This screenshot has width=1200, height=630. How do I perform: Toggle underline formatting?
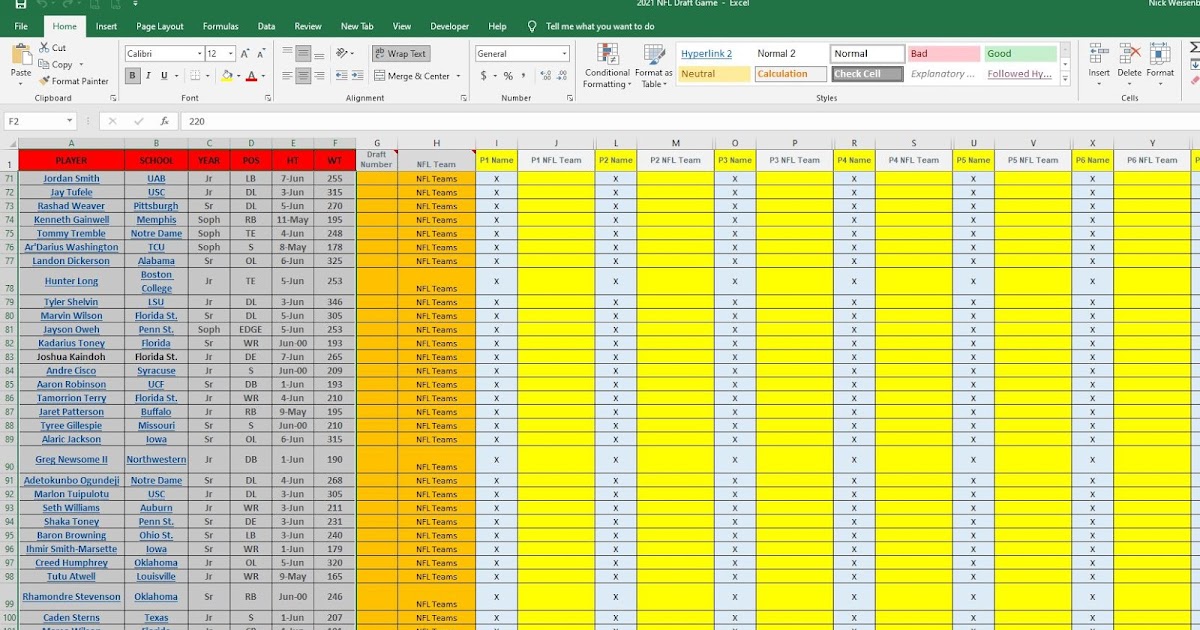pyautogui.click(x=162, y=75)
